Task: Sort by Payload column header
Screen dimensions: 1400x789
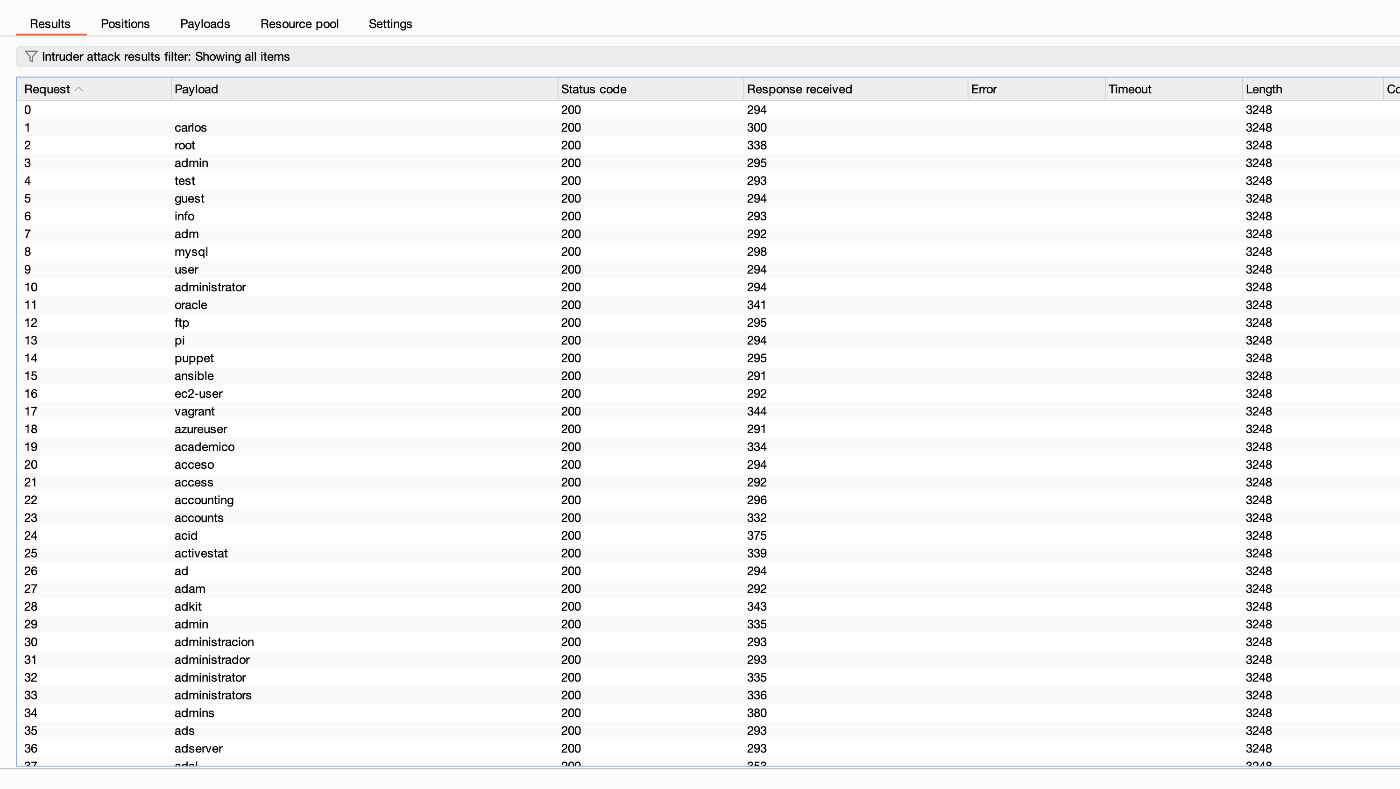Action: point(364,89)
